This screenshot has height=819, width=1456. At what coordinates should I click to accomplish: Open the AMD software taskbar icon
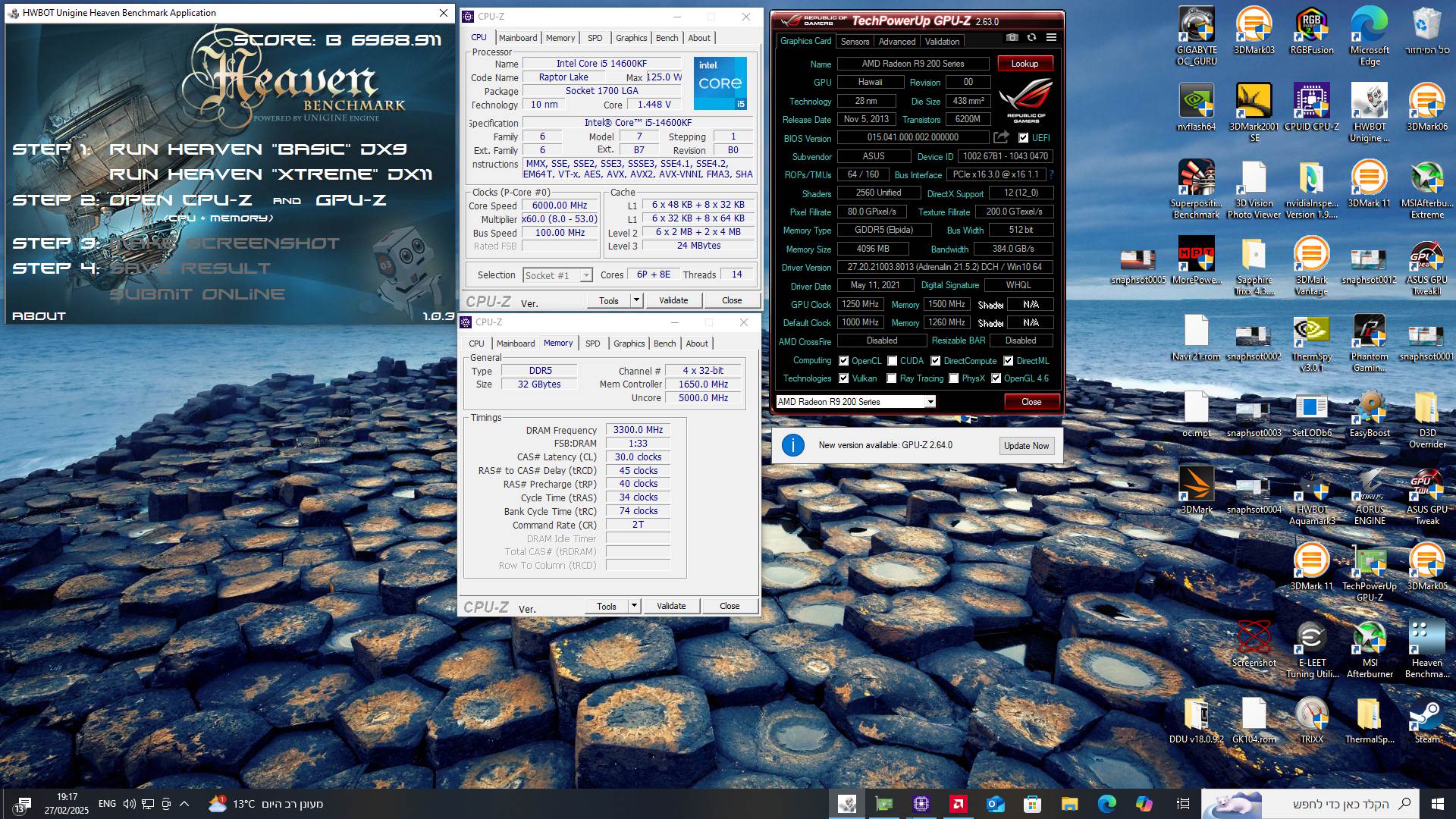[x=958, y=804]
